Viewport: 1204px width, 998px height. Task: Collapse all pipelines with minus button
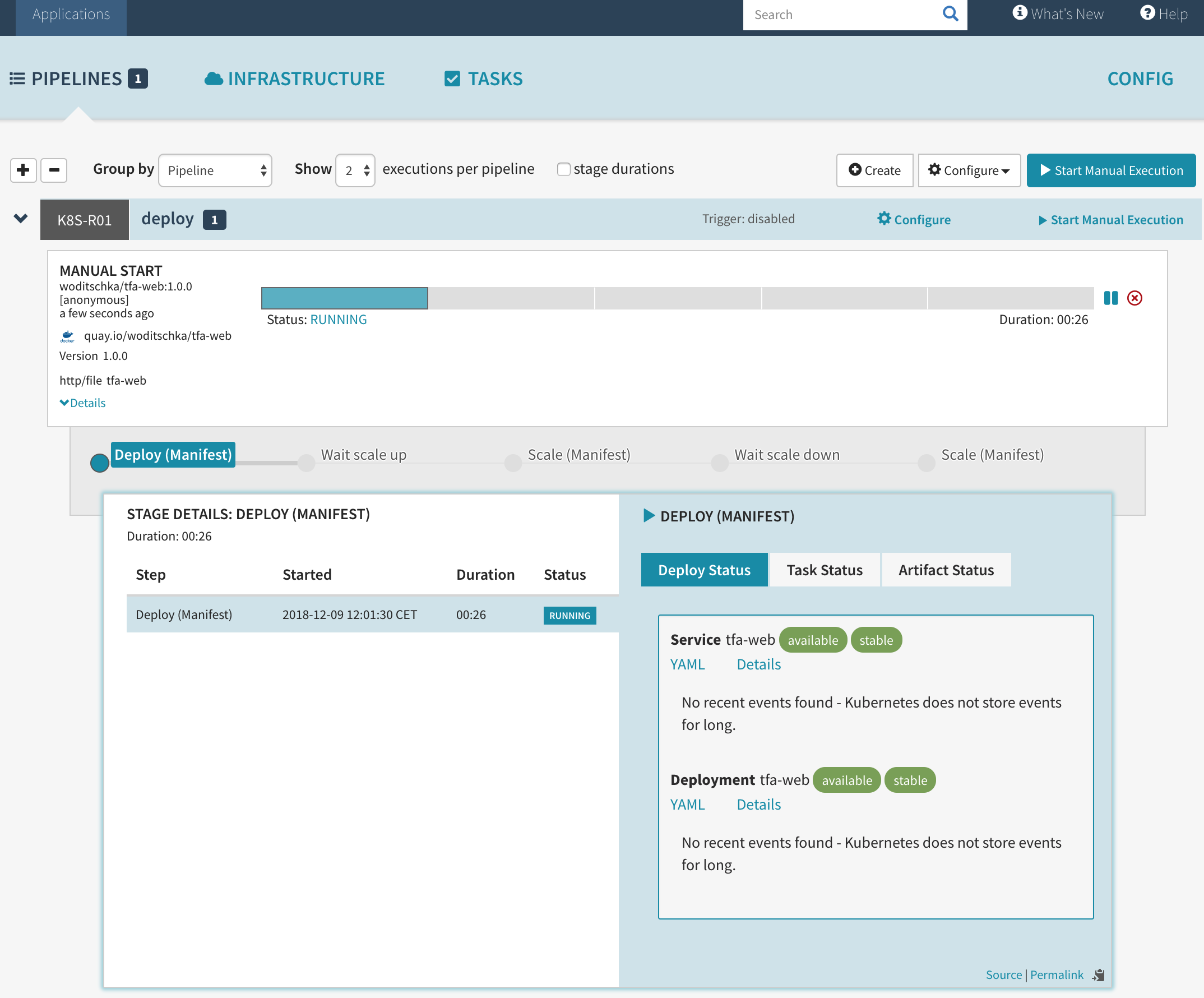click(x=54, y=170)
